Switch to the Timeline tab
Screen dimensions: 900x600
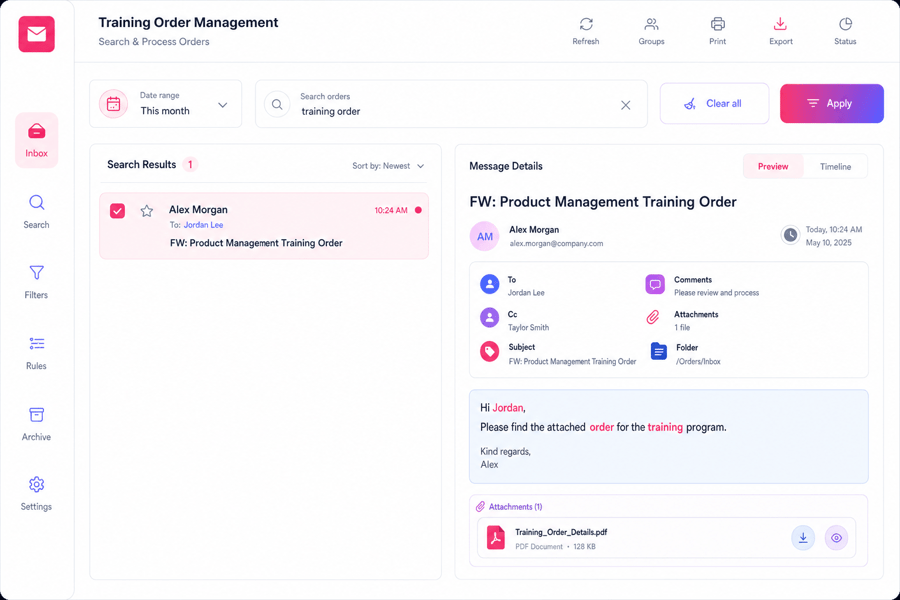[835, 167]
